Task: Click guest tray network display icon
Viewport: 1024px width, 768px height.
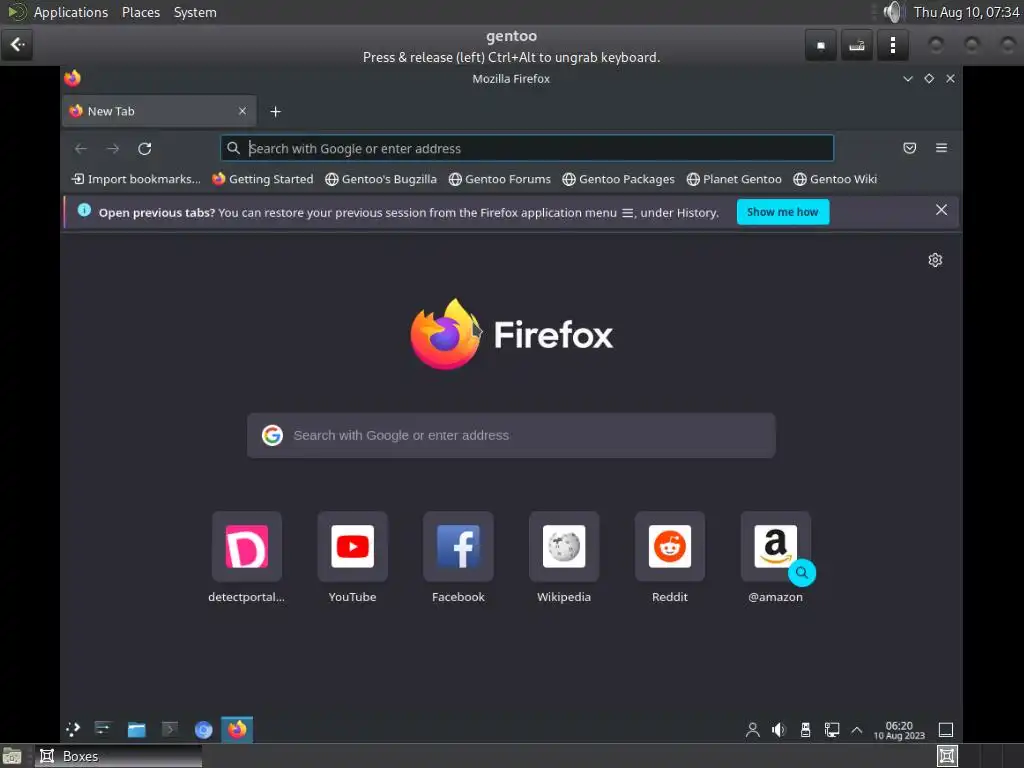Action: (831, 729)
